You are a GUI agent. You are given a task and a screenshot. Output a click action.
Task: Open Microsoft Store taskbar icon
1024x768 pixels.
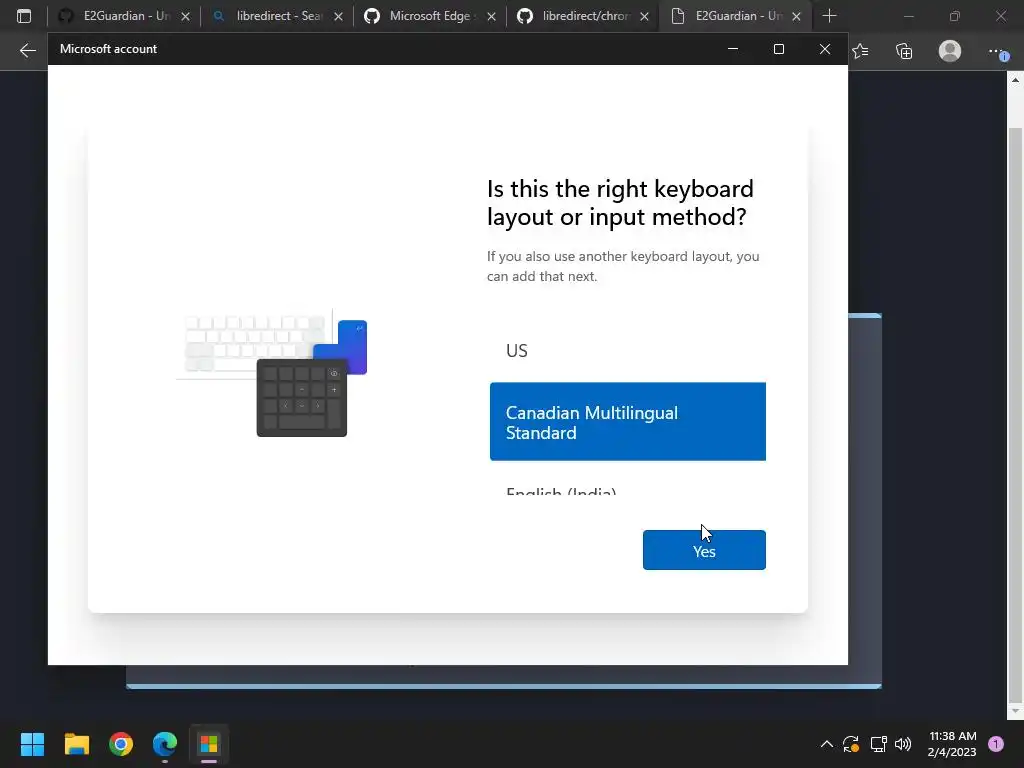pos(209,744)
